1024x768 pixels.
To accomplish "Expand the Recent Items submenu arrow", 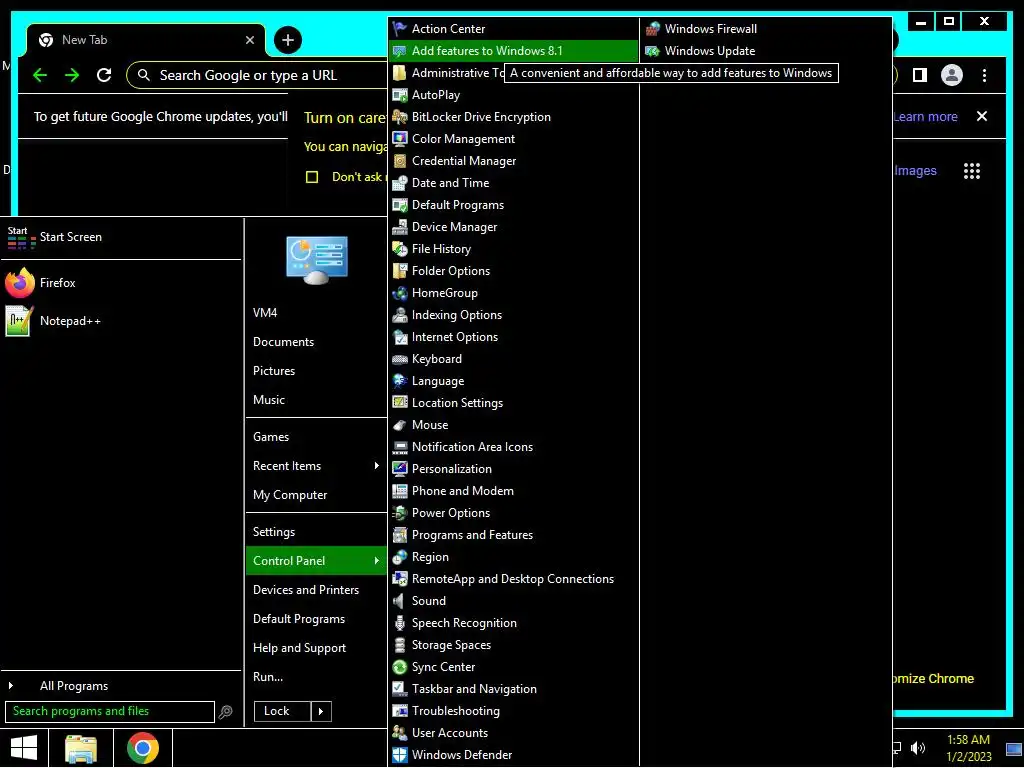I will click(377, 466).
